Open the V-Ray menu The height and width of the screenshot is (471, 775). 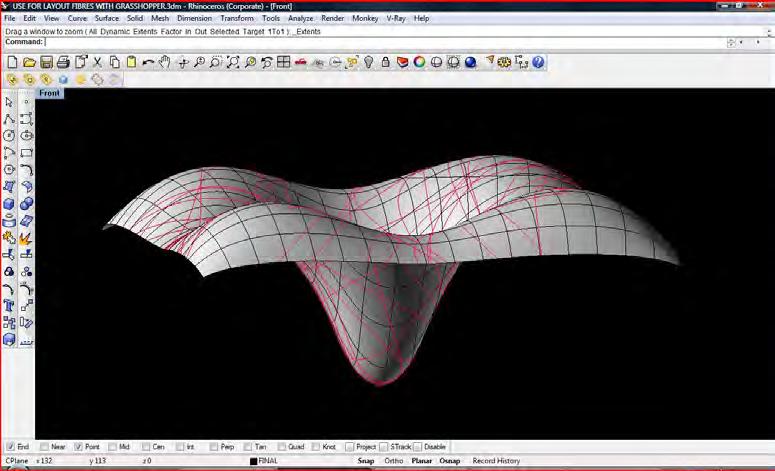395,18
